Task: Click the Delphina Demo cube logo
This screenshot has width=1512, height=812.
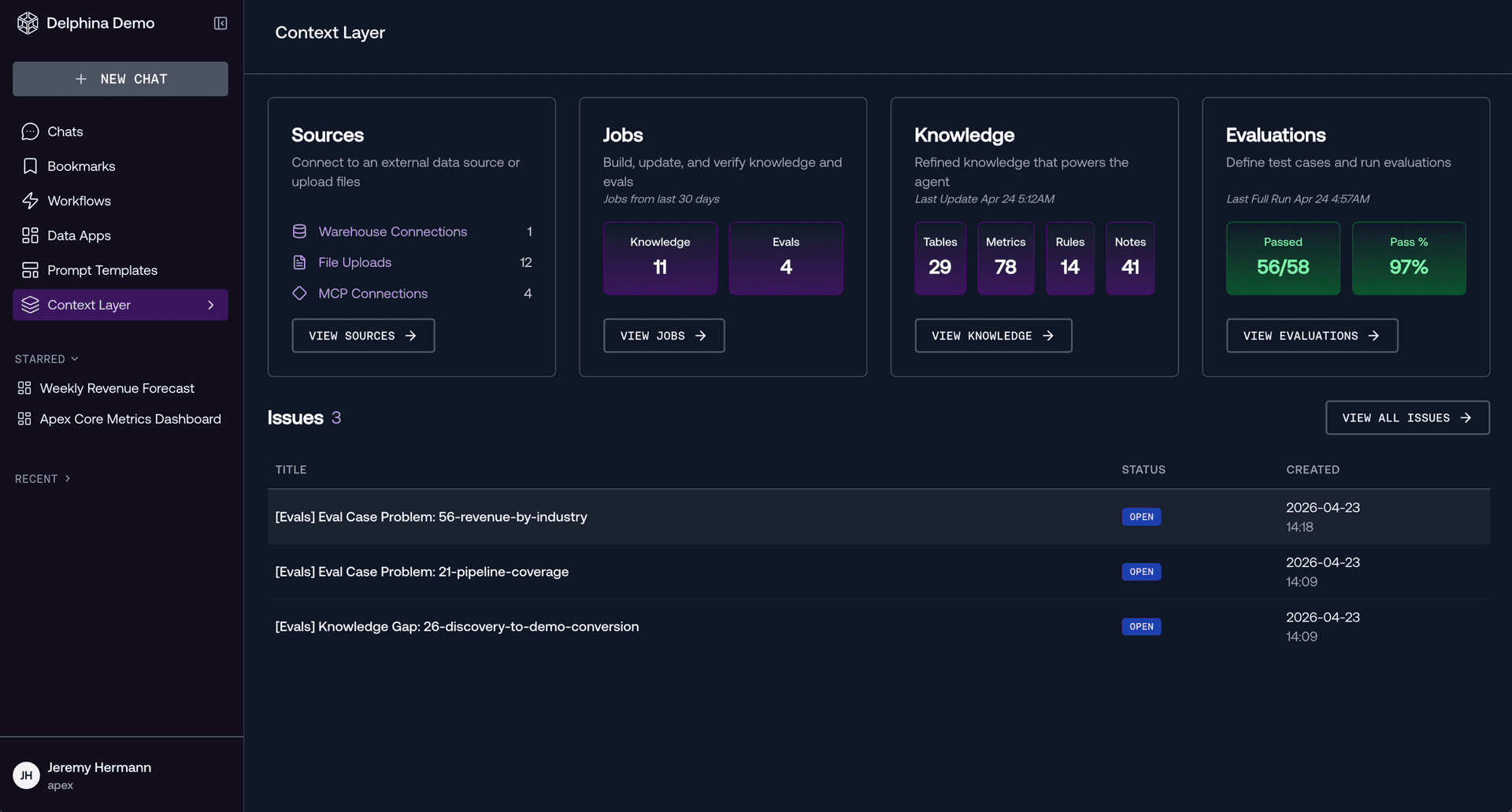Action: click(x=28, y=23)
